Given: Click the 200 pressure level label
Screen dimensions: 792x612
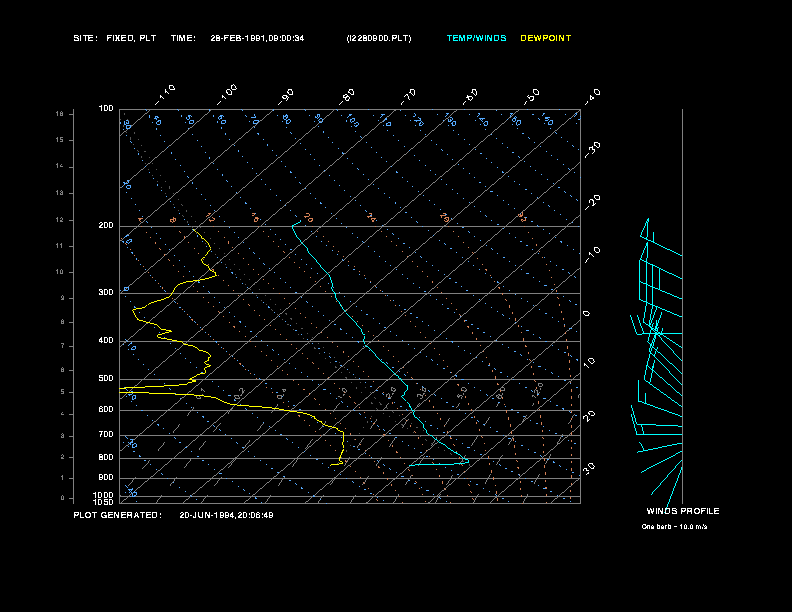Looking at the screenshot, I should pos(106,226).
